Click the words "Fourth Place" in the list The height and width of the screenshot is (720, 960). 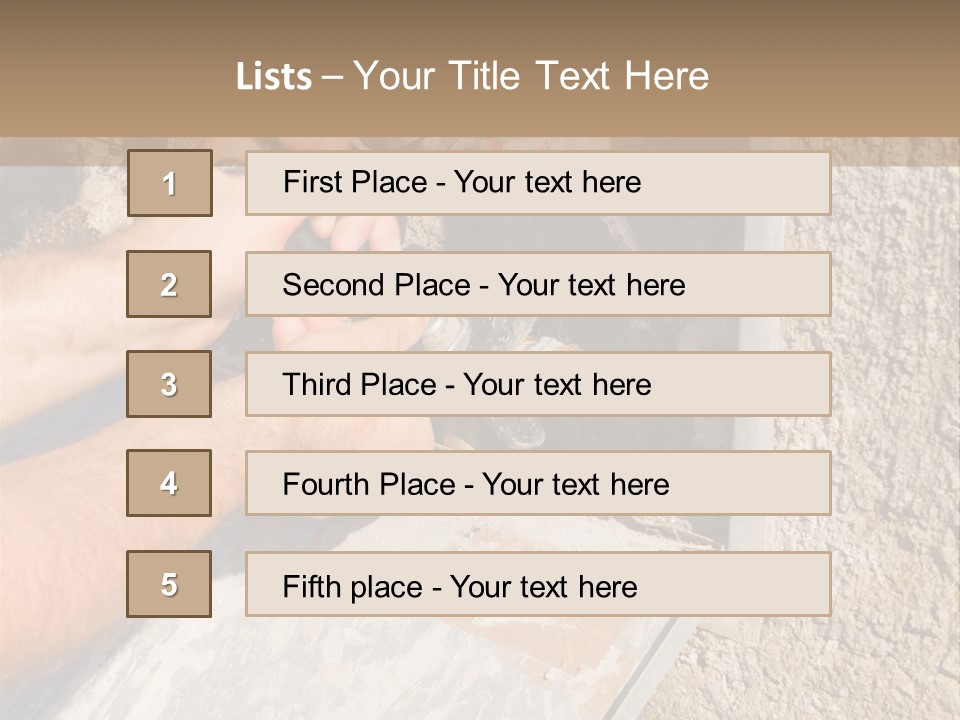pos(368,485)
